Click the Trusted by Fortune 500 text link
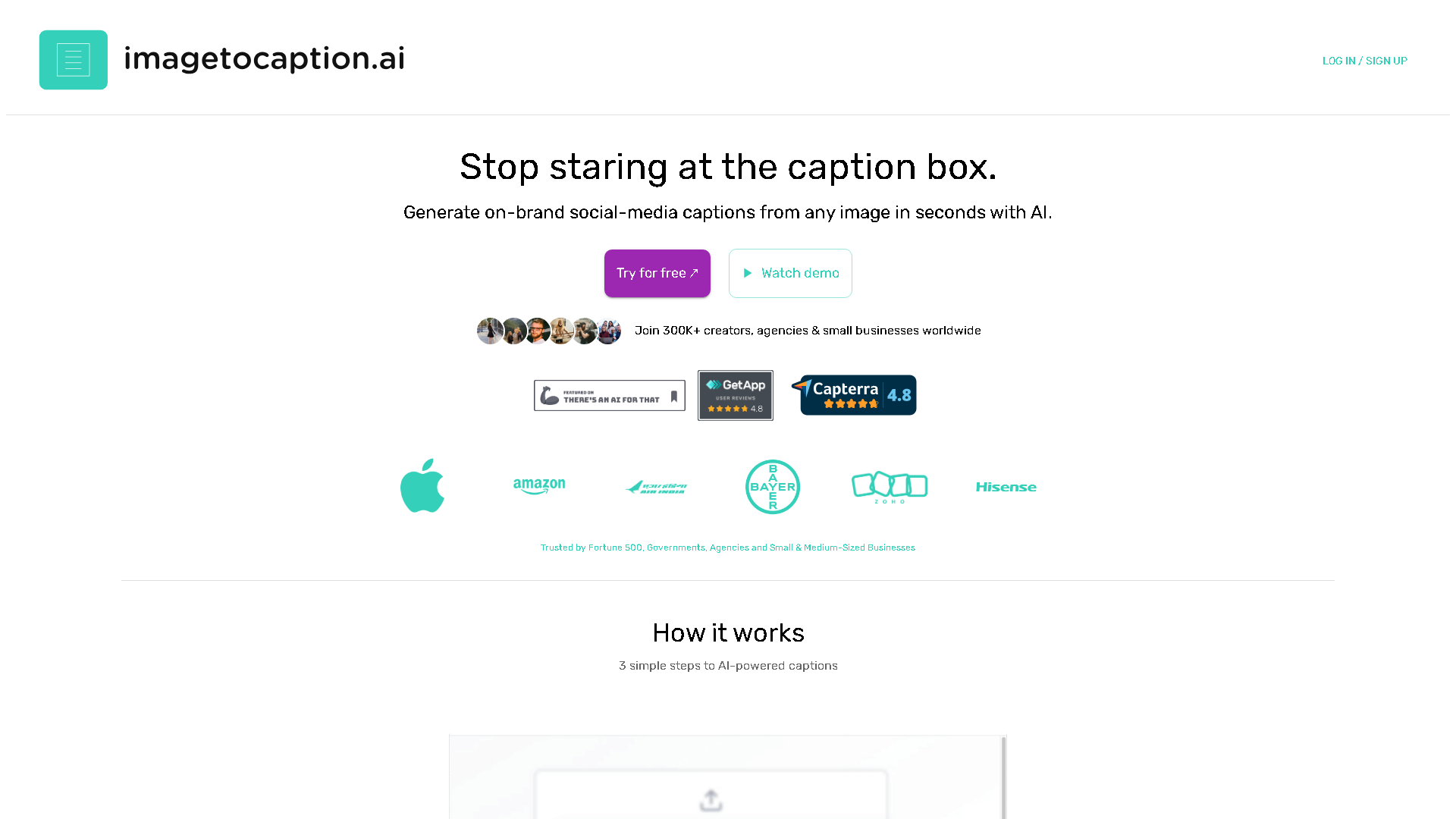This screenshot has height=819, width=1456. [727, 547]
